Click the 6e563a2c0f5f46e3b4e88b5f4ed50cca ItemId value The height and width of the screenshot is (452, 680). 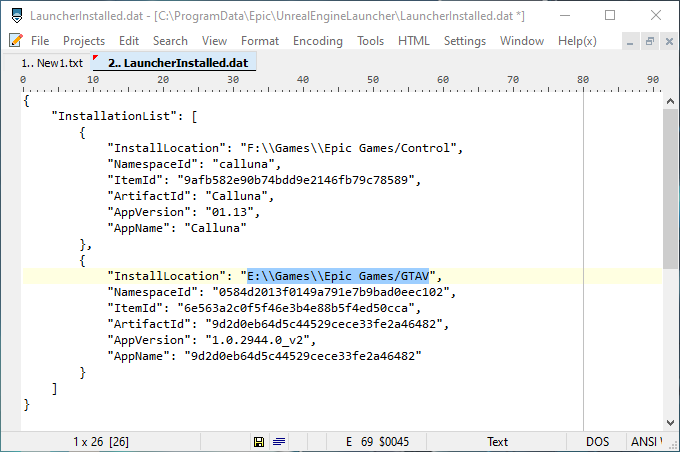coord(296,308)
